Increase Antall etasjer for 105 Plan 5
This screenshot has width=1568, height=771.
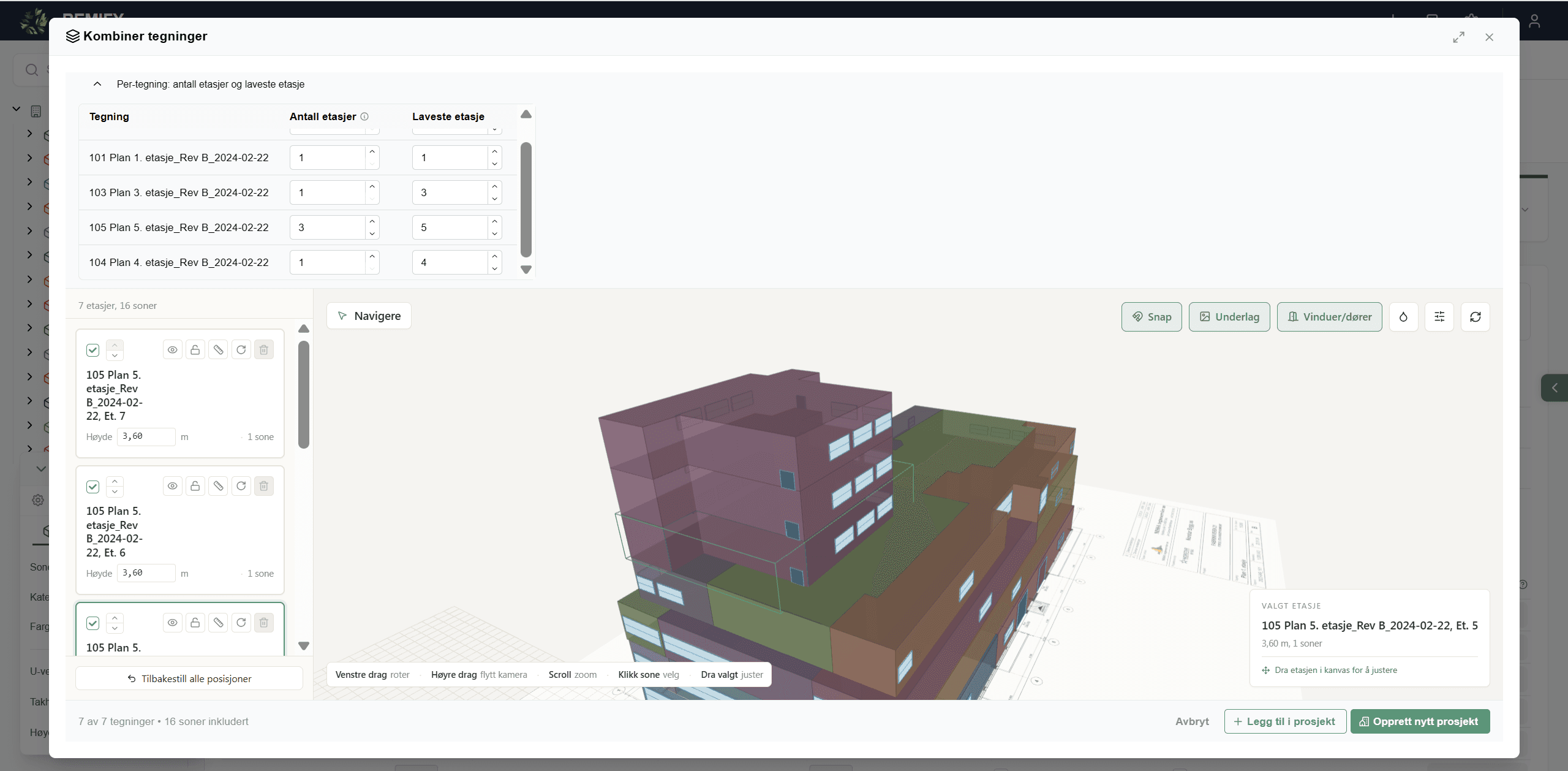[x=372, y=221]
